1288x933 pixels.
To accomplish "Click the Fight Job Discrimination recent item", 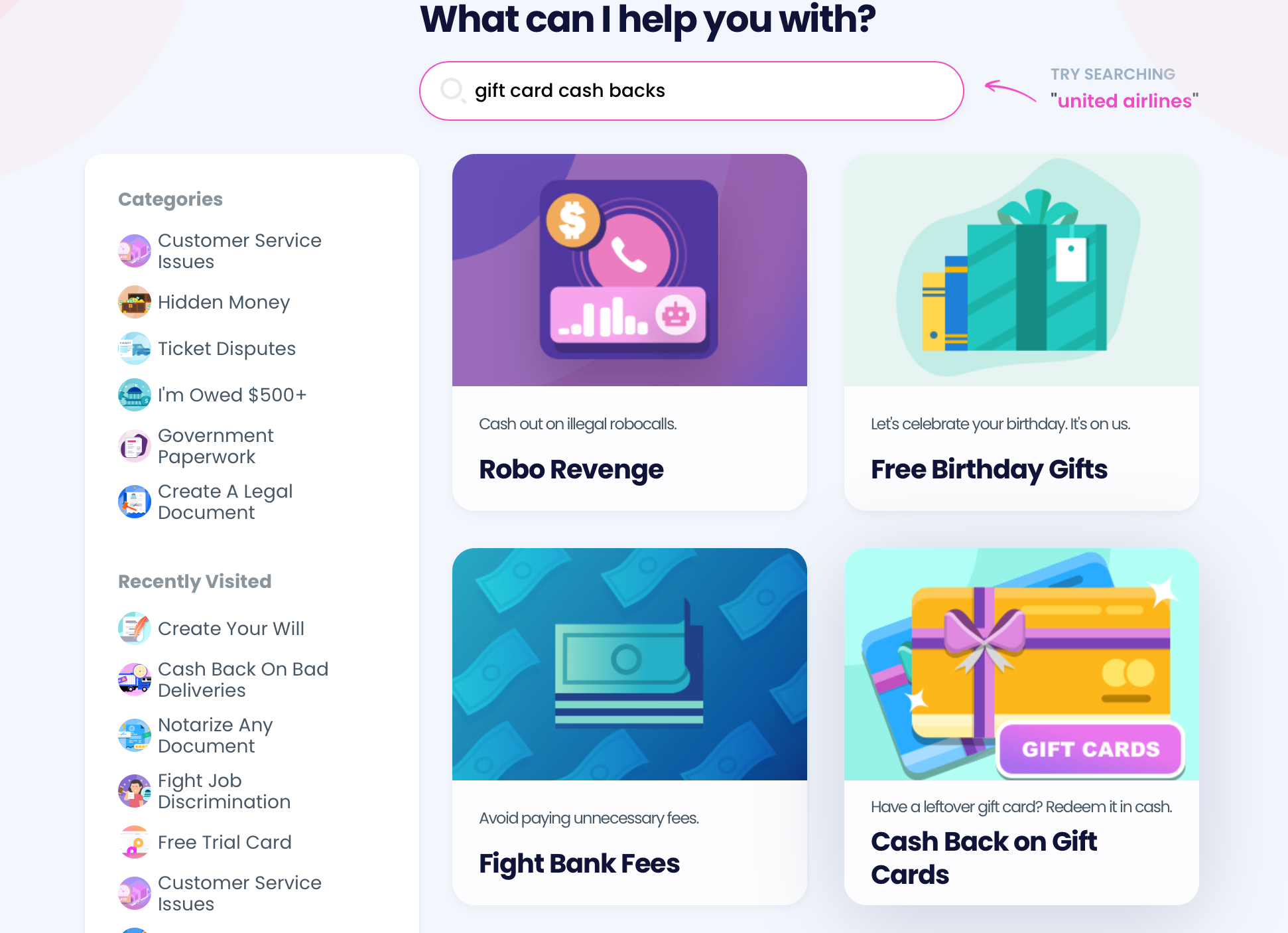I will [x=224, y=791].
